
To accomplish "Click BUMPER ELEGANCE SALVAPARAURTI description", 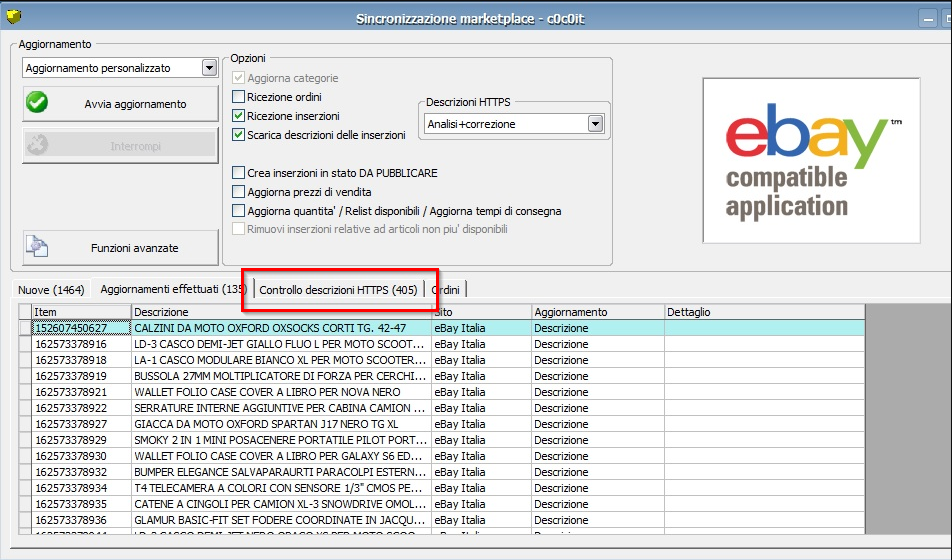I will click(x=281, y=472).
